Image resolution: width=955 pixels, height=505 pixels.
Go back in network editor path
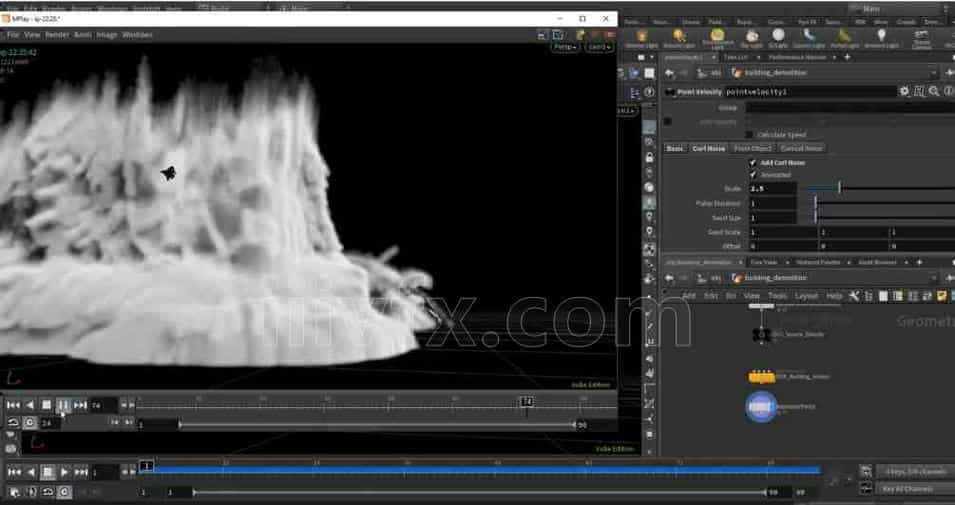pos(669,278)
